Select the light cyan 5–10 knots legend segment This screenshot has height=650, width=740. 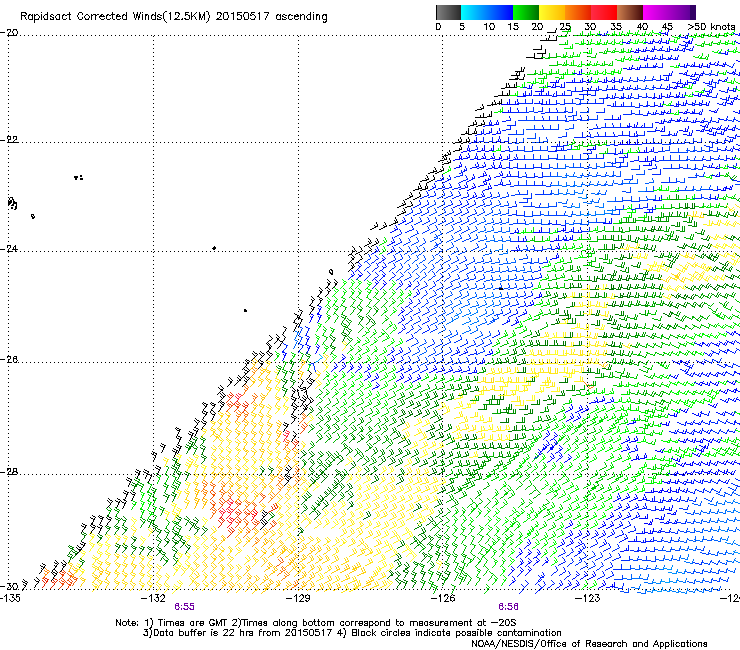coord(474,12)
